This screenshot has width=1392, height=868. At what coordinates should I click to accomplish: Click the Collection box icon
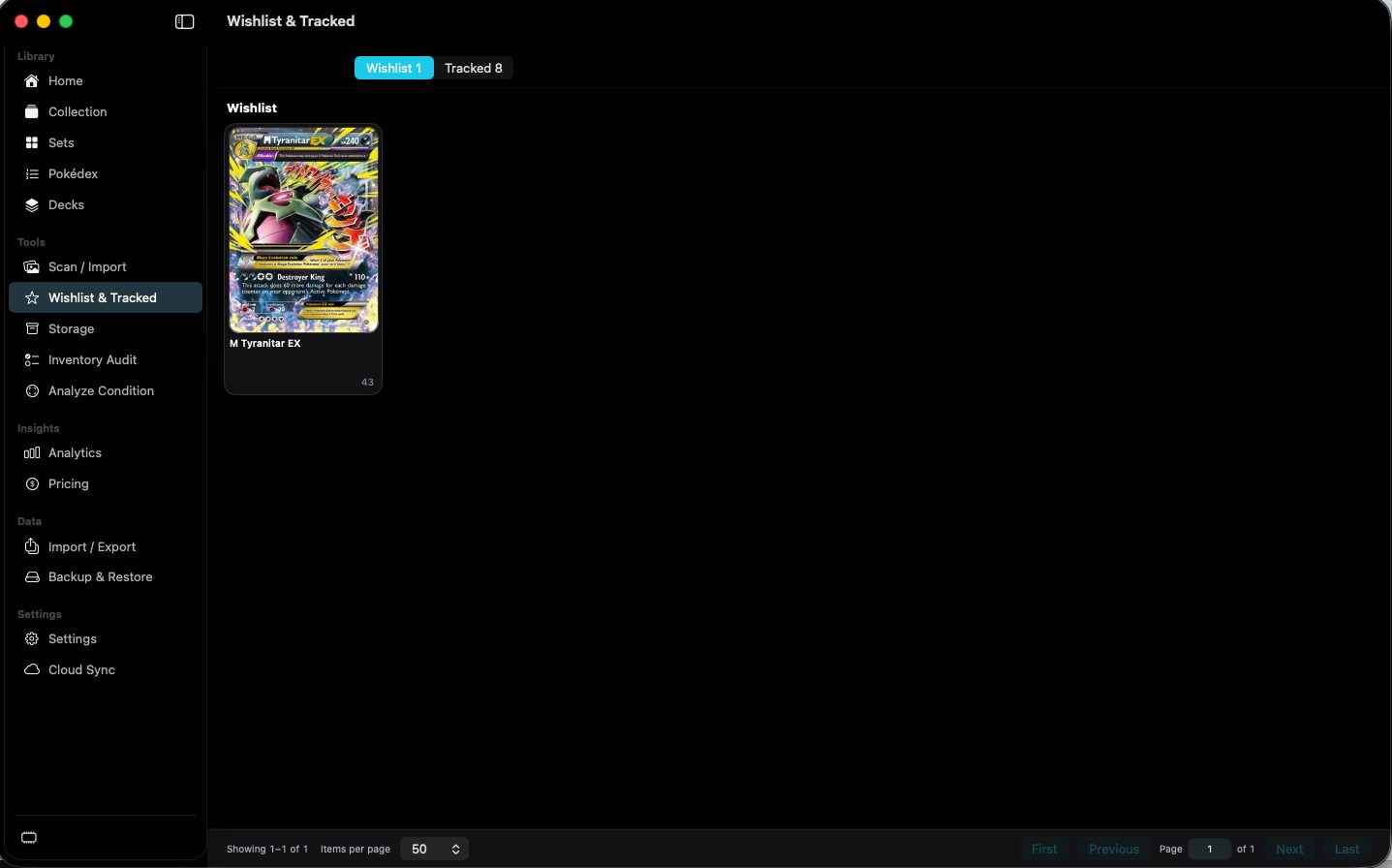[x=32, y=111]
